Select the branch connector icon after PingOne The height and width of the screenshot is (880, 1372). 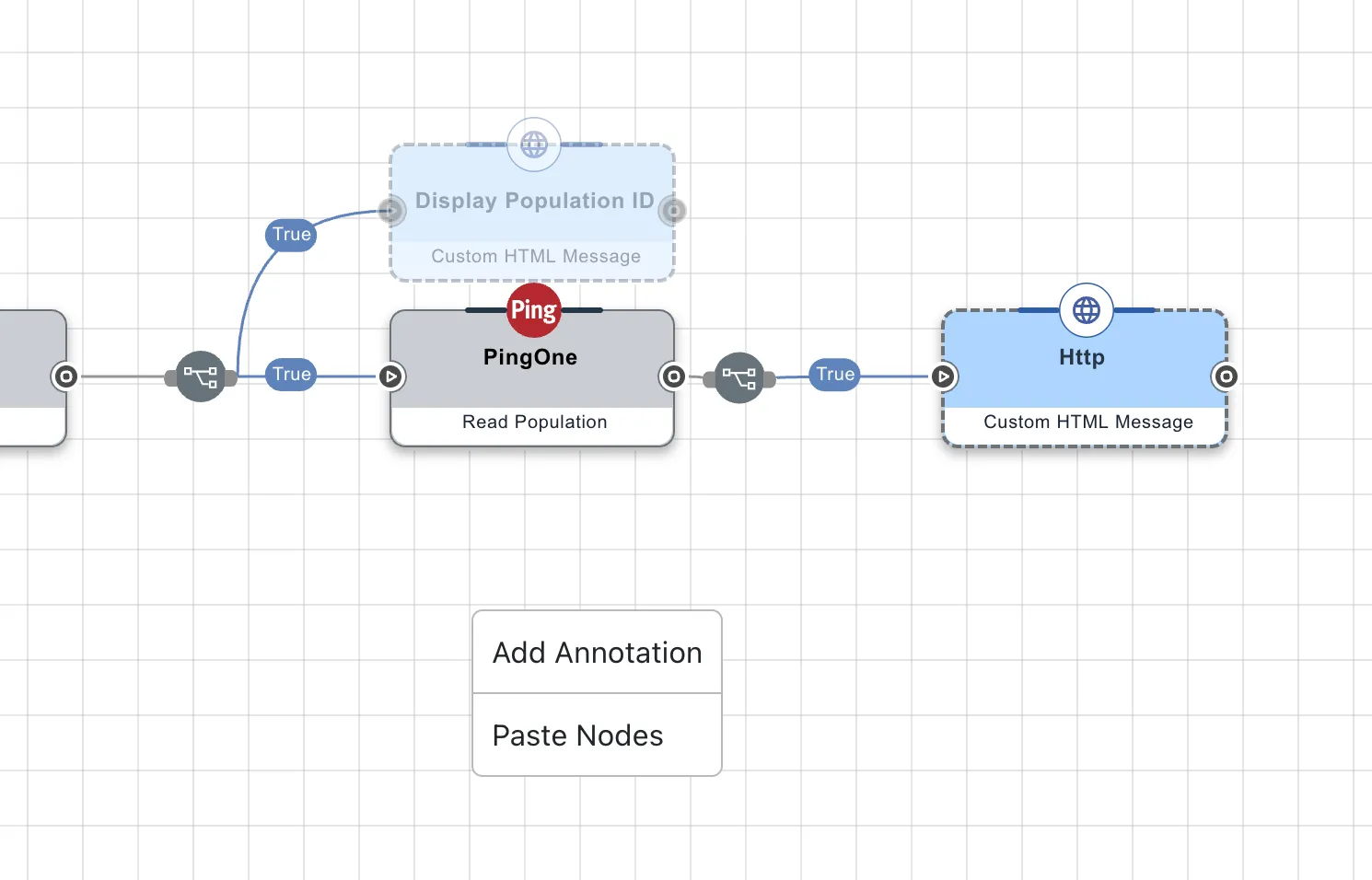(x=739, y=377)
